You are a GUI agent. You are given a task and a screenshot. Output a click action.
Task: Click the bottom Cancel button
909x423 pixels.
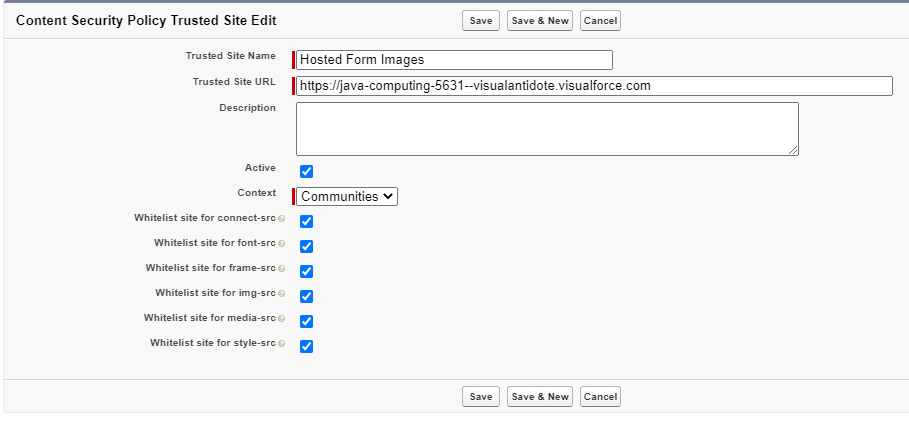[x=600, y=397]
